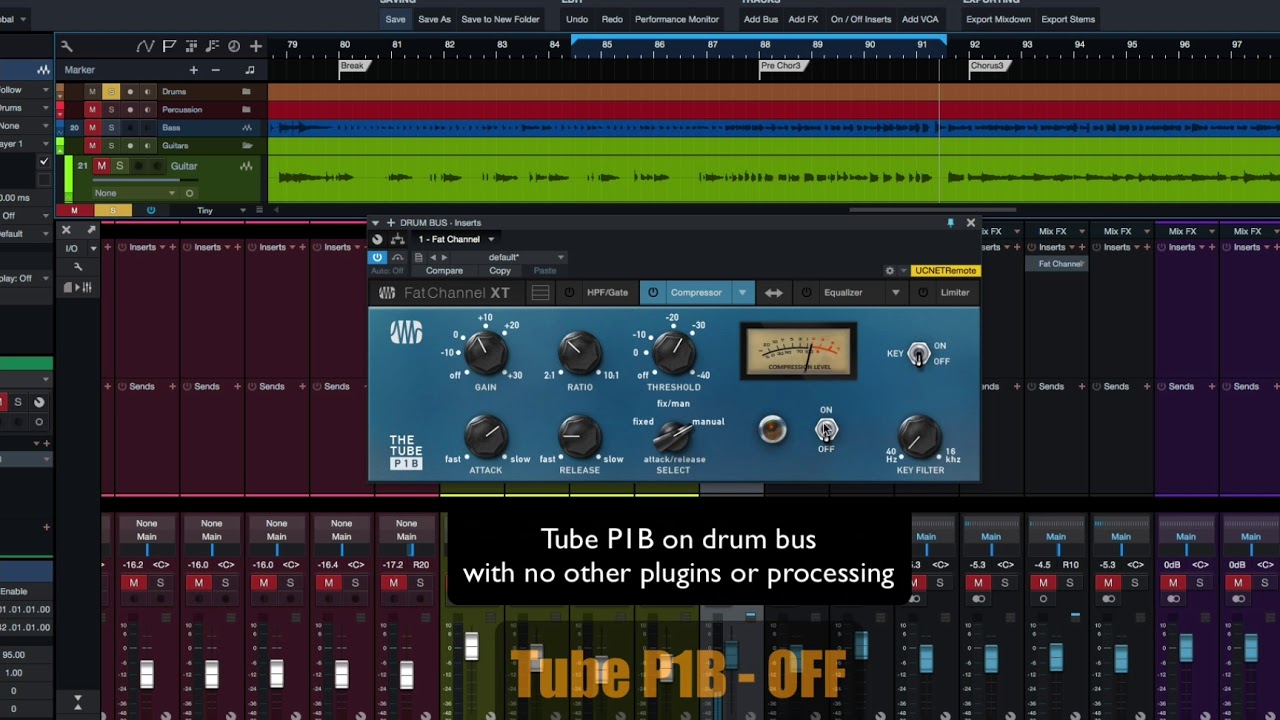The width and height of the screenshot is (1280, 720).
Task: Unmute the Percussion track
Action: coord(92,109)
